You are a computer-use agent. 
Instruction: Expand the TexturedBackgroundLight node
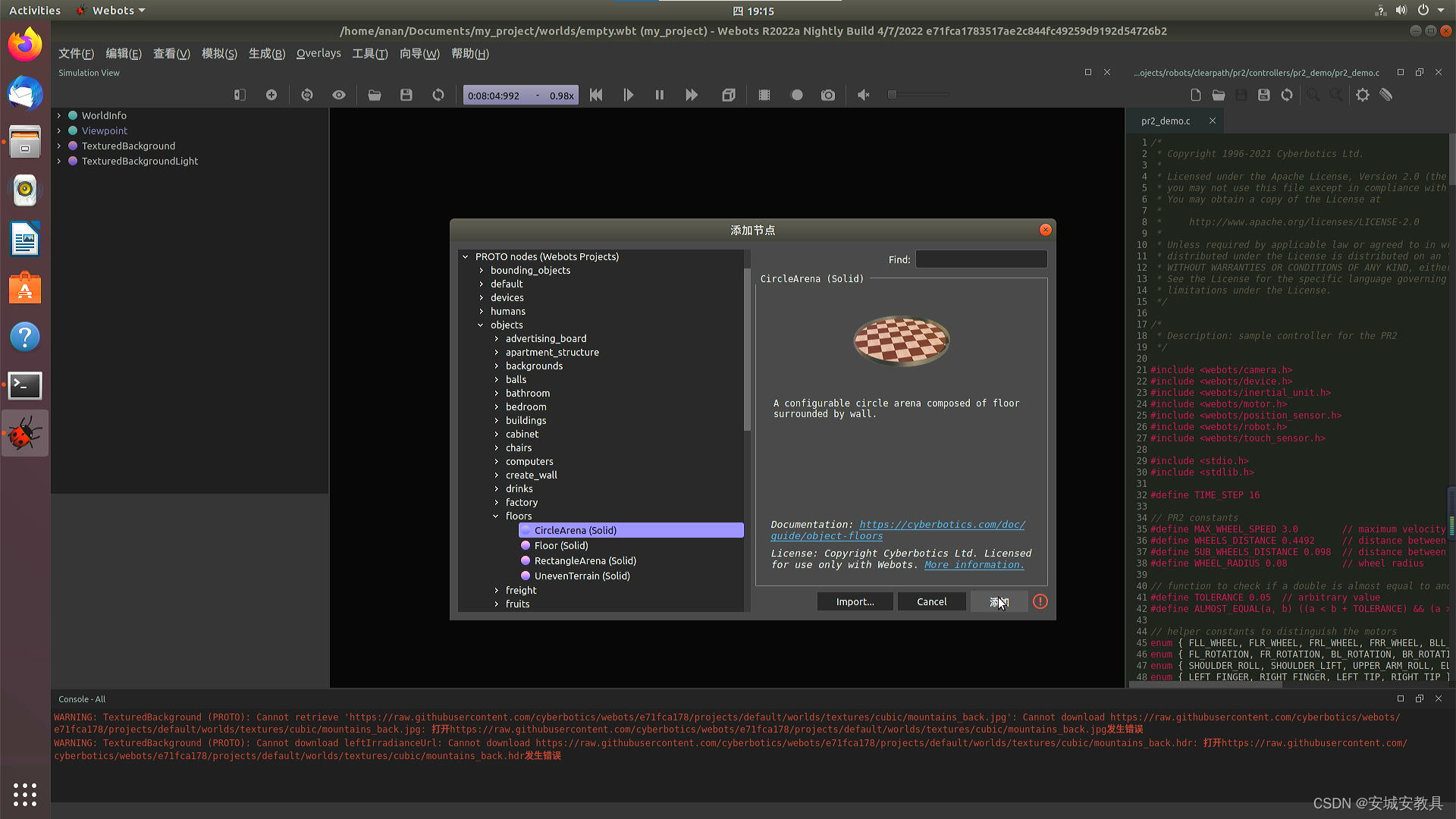pos(59,161)
